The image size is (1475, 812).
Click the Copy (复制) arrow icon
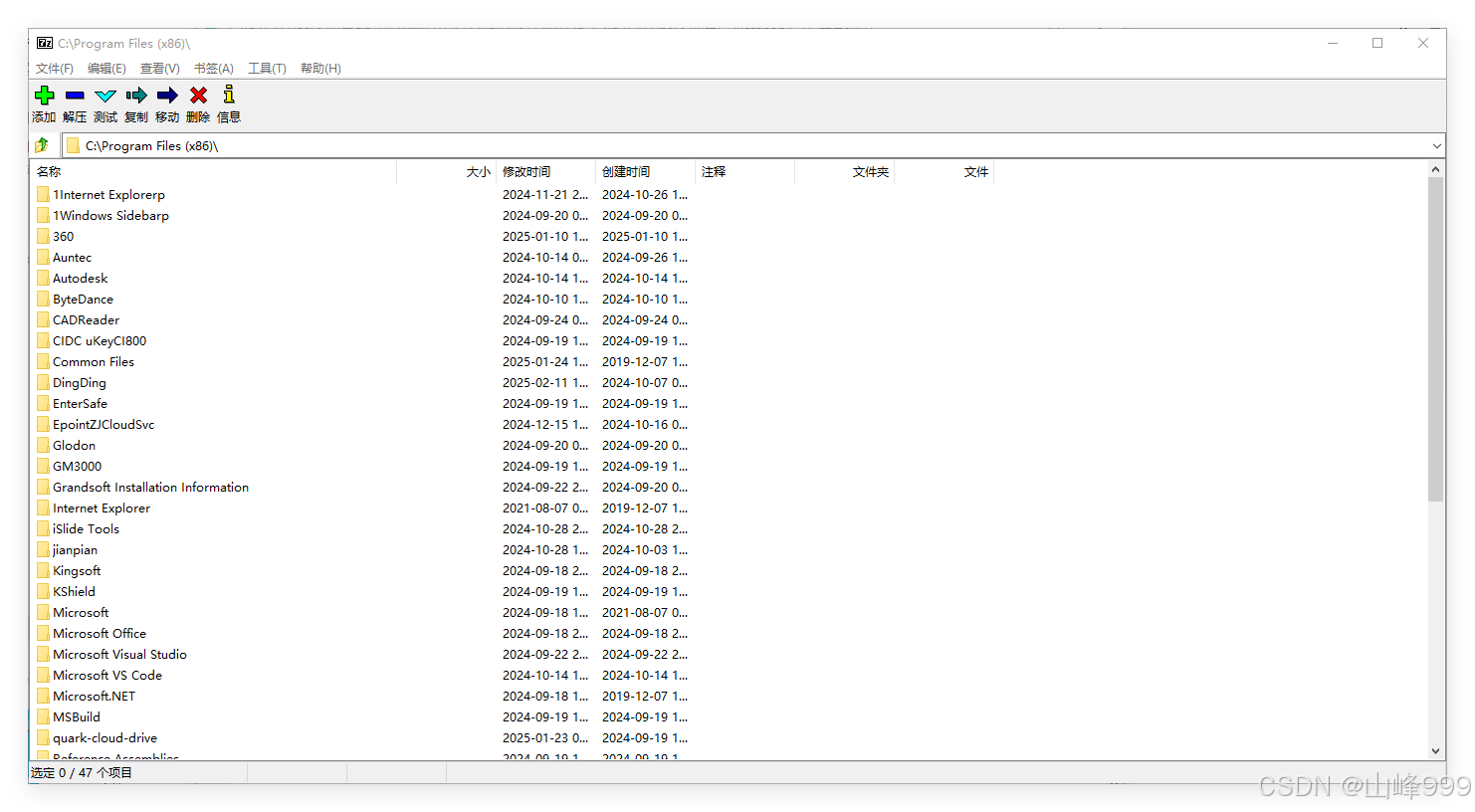pos(136,96)
